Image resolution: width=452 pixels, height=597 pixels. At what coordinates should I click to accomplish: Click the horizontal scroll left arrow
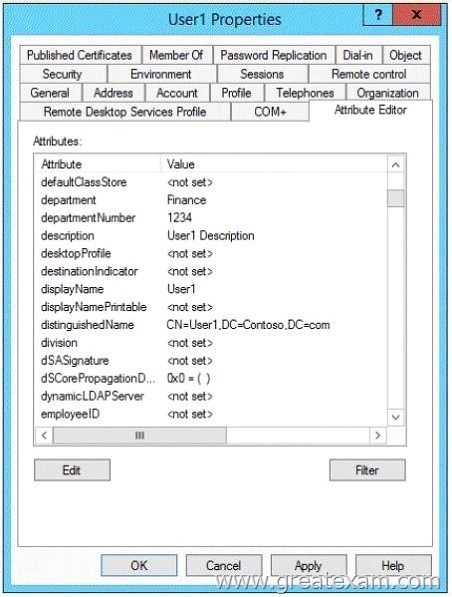point(44,435)
